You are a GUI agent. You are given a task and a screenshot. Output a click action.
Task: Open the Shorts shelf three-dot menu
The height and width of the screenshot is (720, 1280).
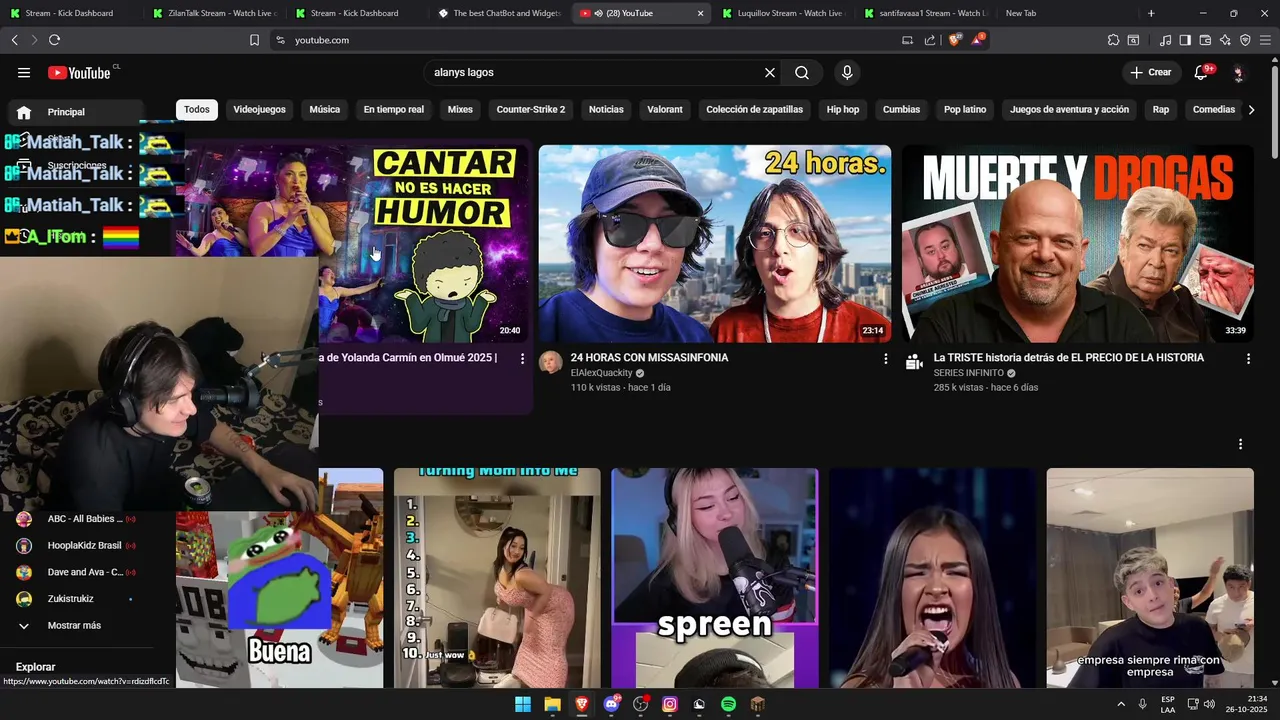coord(1241,444)
